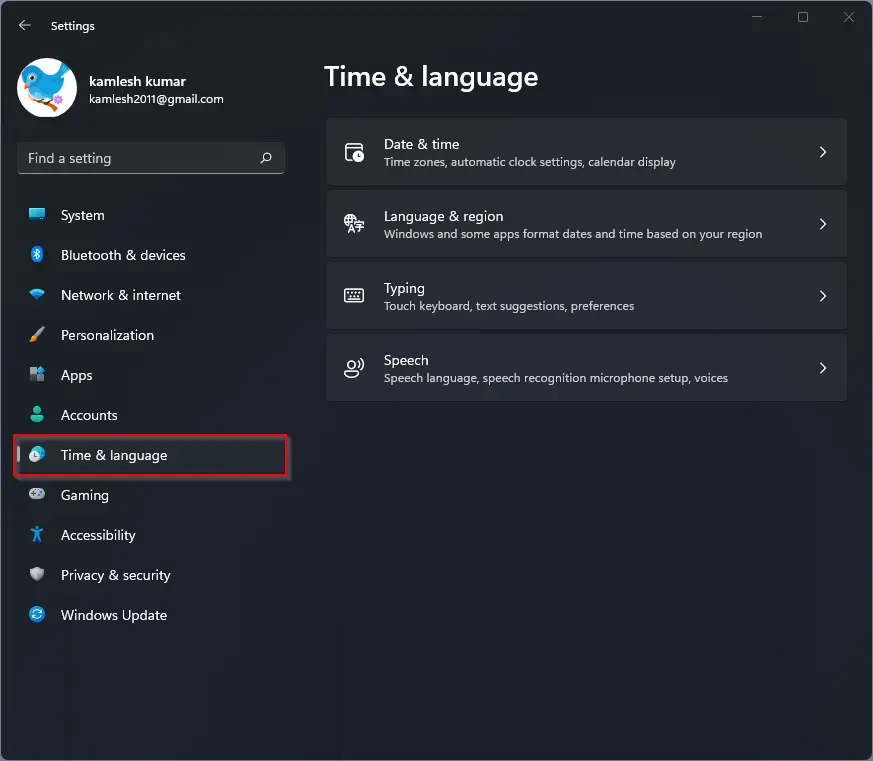Open Accessibility via its figure icon

[x=37, y=534]
